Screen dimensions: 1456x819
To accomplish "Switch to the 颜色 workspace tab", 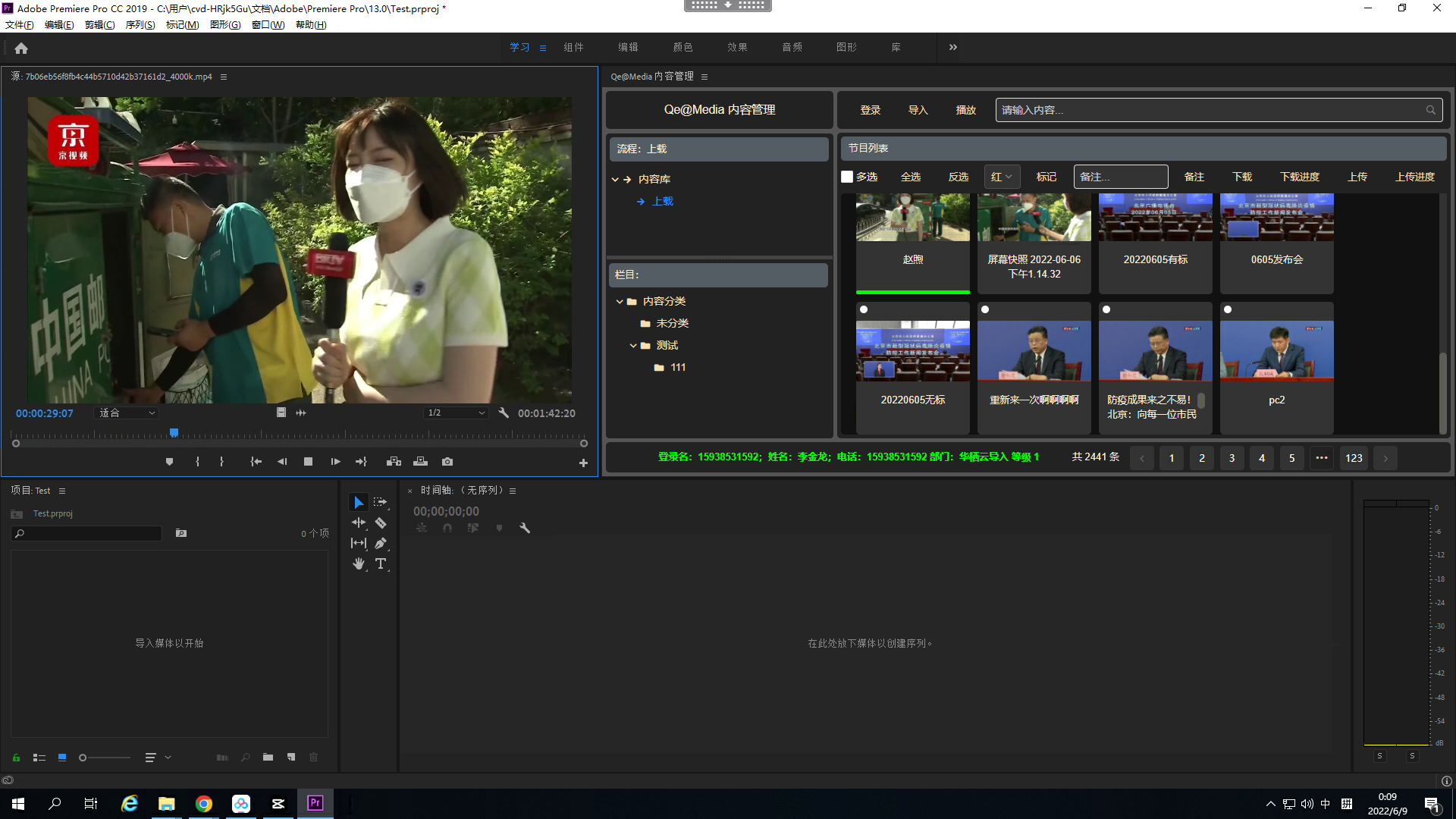I will click(682, 47).
